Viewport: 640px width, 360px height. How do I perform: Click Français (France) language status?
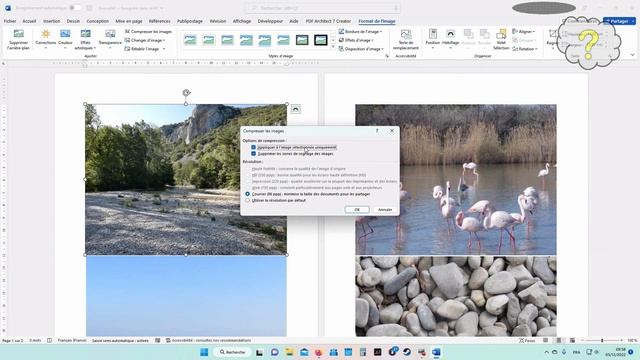pyautogui.click(x=72, y=340)
